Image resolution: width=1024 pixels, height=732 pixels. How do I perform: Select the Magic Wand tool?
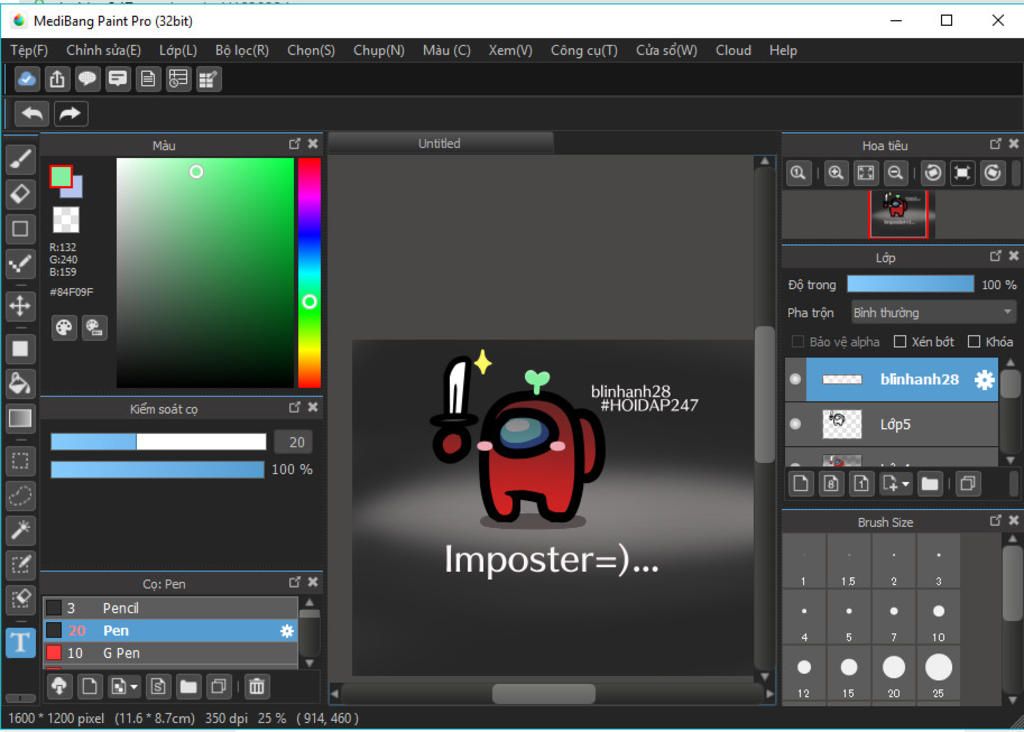pos(20,530)
